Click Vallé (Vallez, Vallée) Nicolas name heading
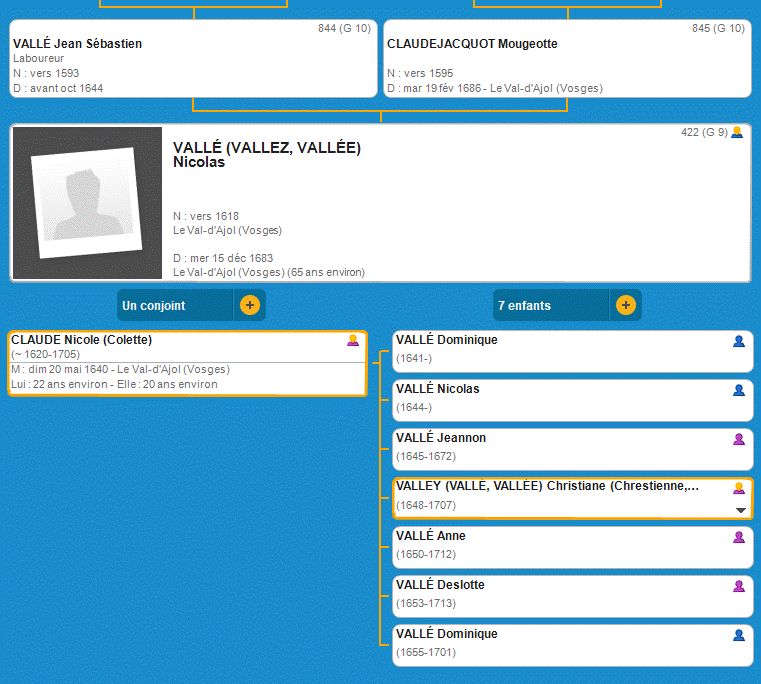The width and height of the screenshot is (761, 684). pyautogui.click(x=267, y=155)
